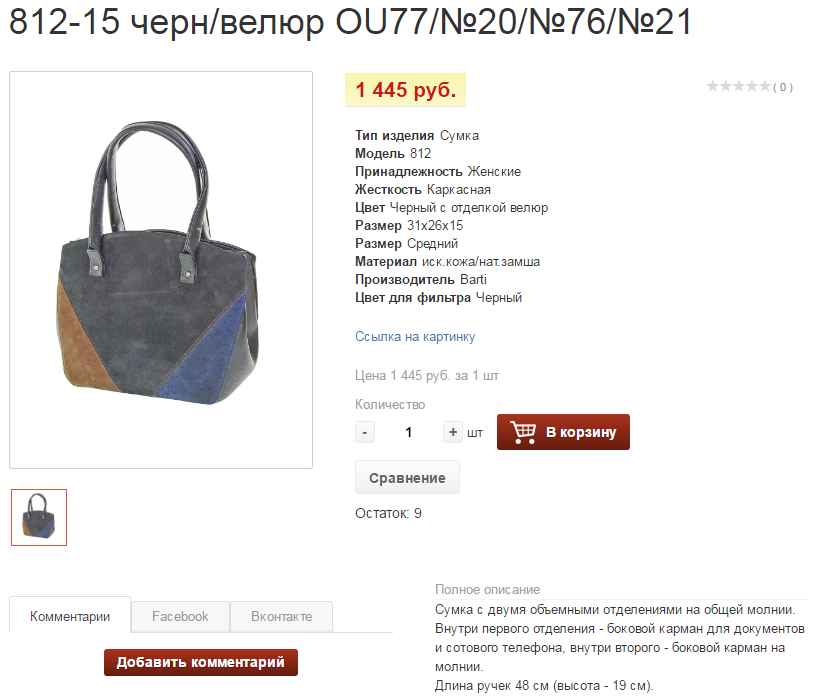Click the 1 445 руб. price label

tap(405, 90)
